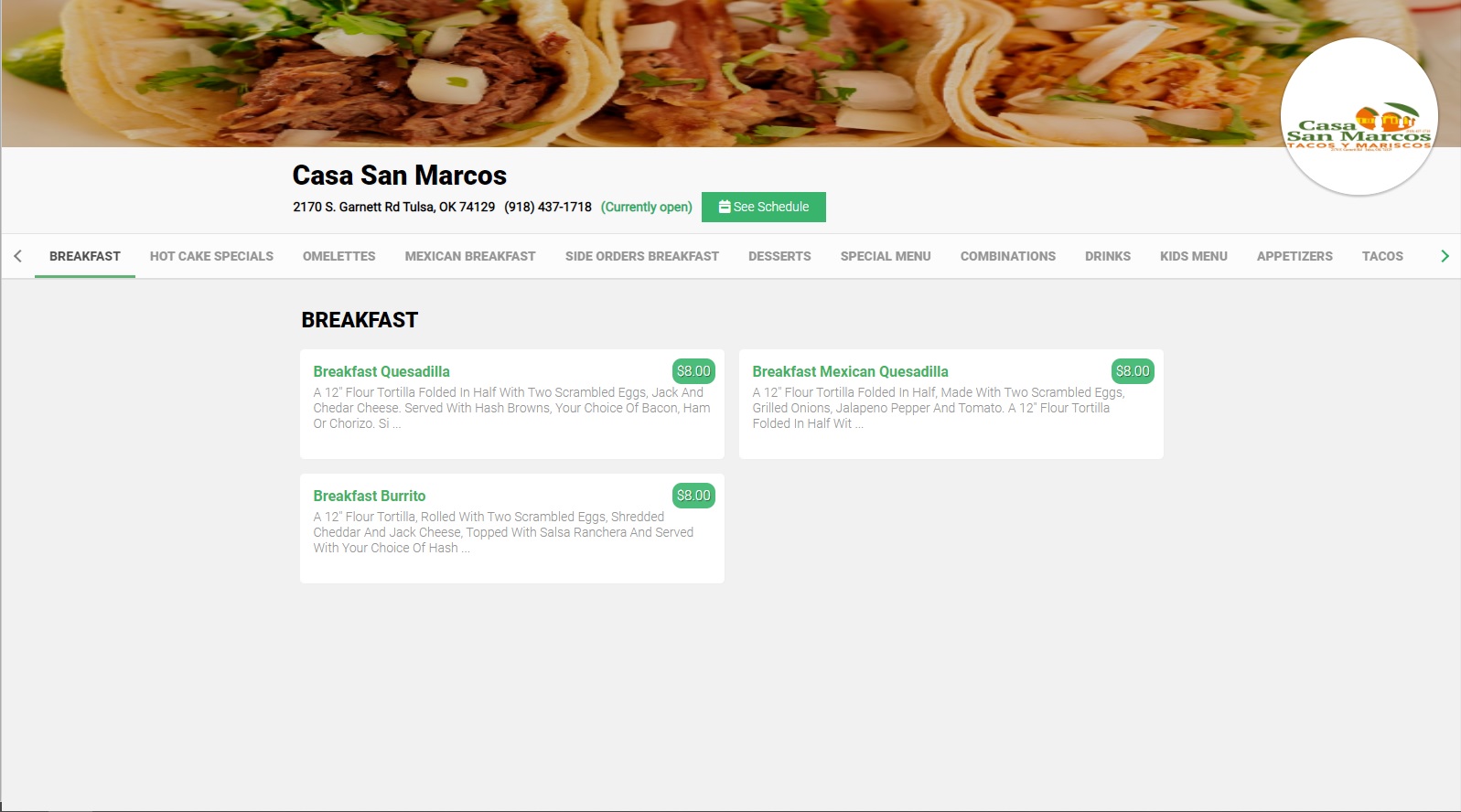Open the Breakfast Quesadilla item
The height and width of the screenshot is (812, 1461).
(x=381, y=371)
